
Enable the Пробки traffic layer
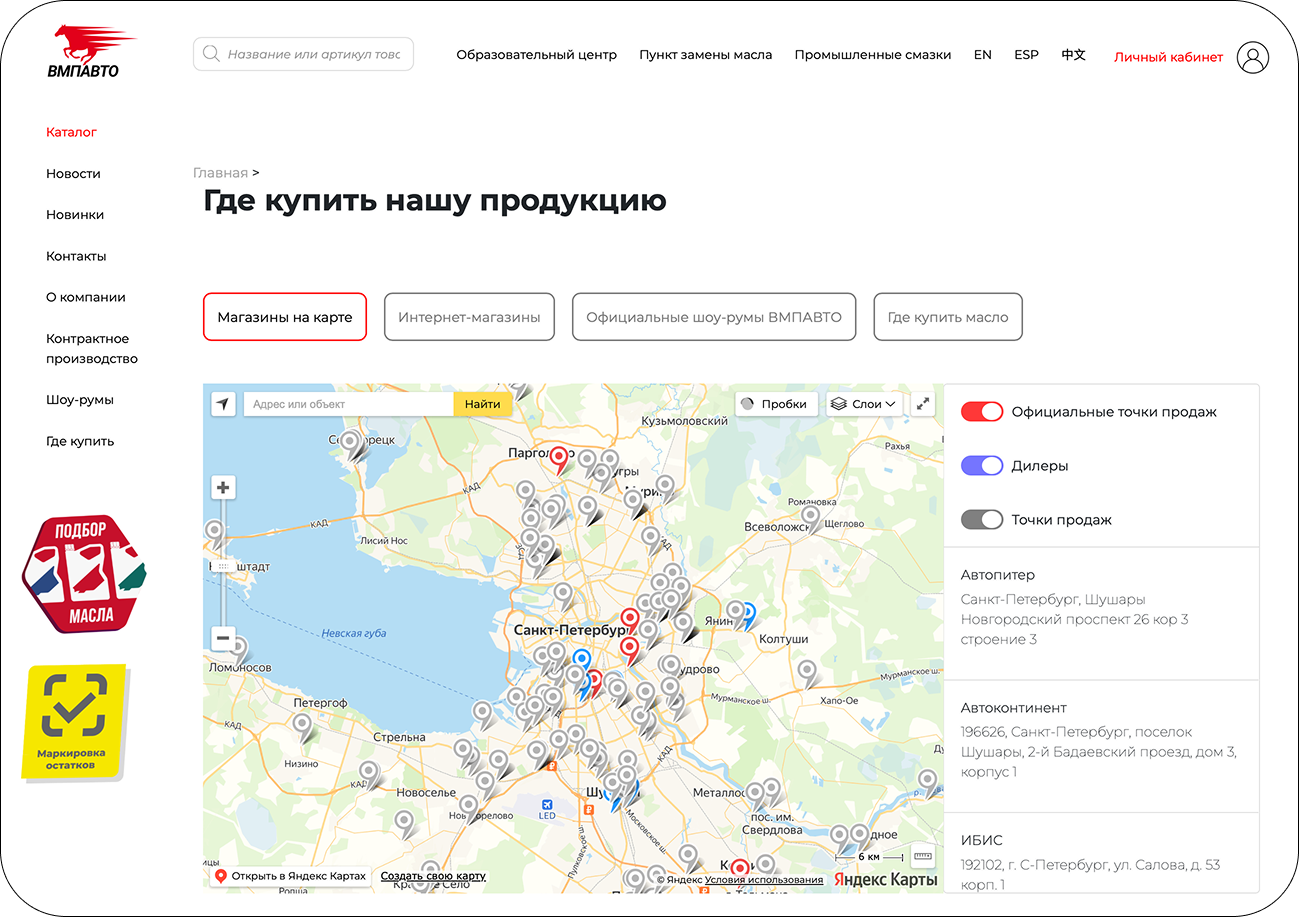[x=776, y=404]
